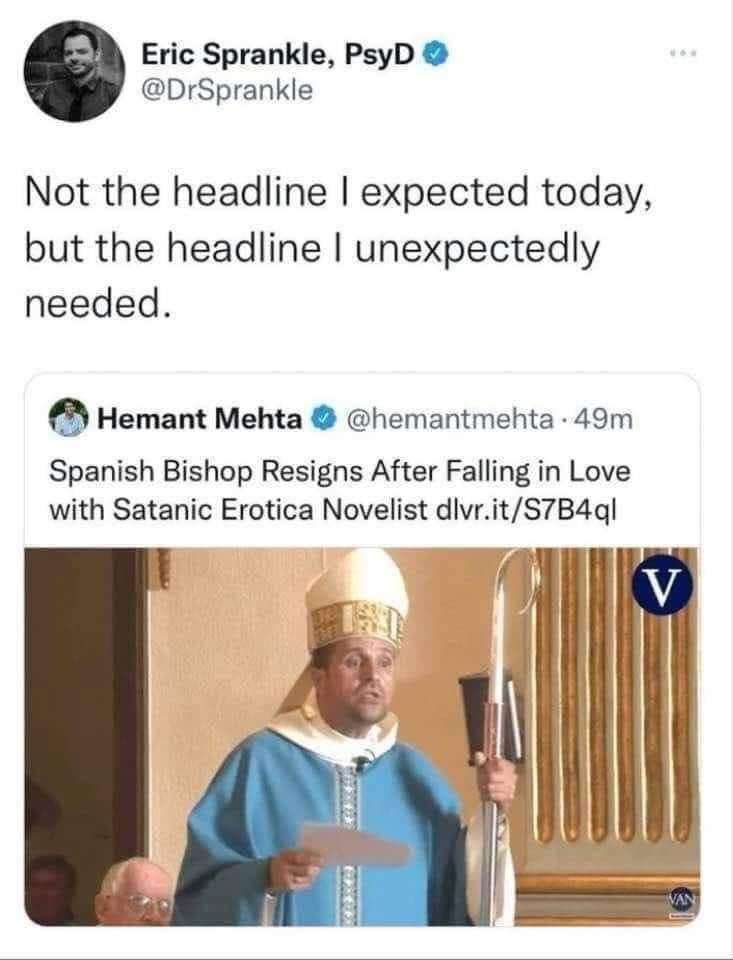
Task: Open the three-dot more options menu
Action: pyautogui.click(x=684, y=54)
